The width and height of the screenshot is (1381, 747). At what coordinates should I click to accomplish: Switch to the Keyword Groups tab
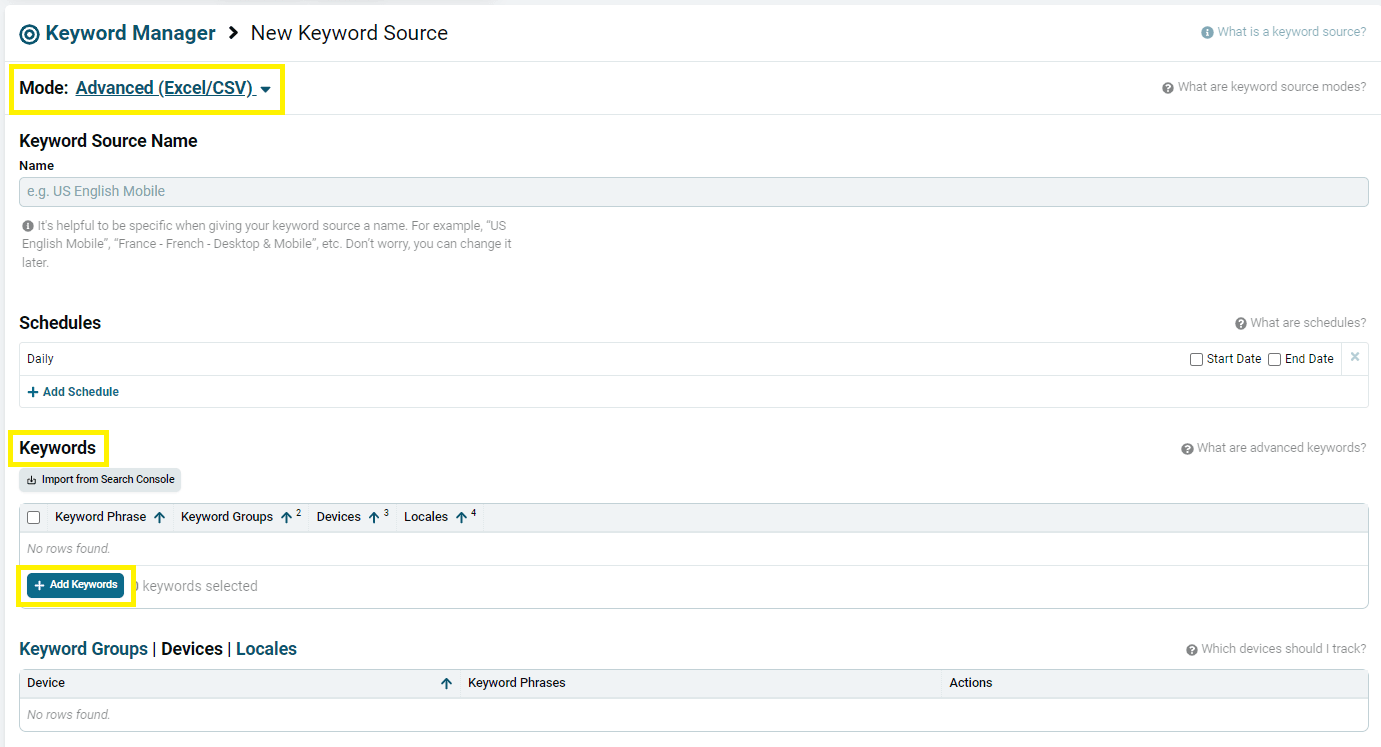83,649
